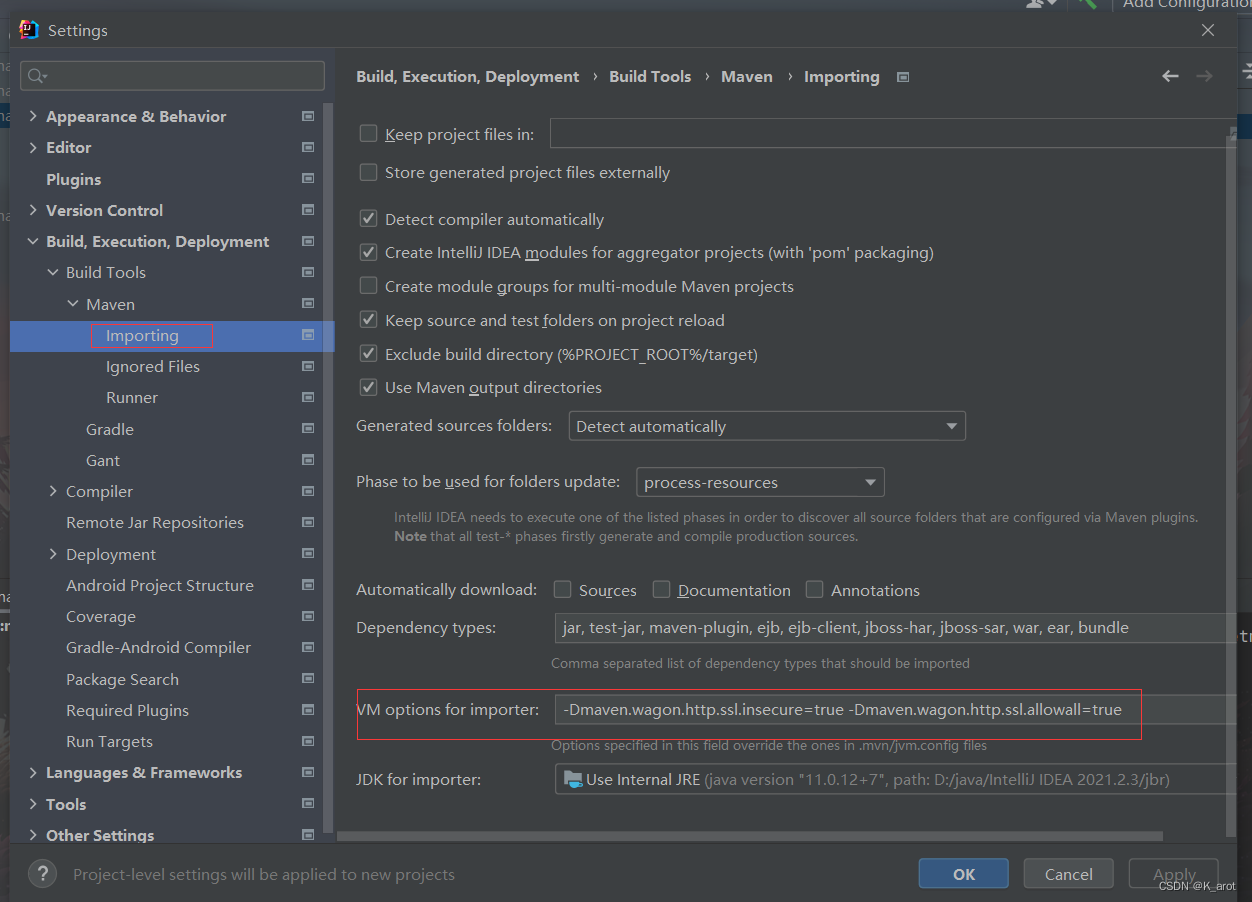
Task: Click Maven in breadcrumb path
Action: coord(747,76)
